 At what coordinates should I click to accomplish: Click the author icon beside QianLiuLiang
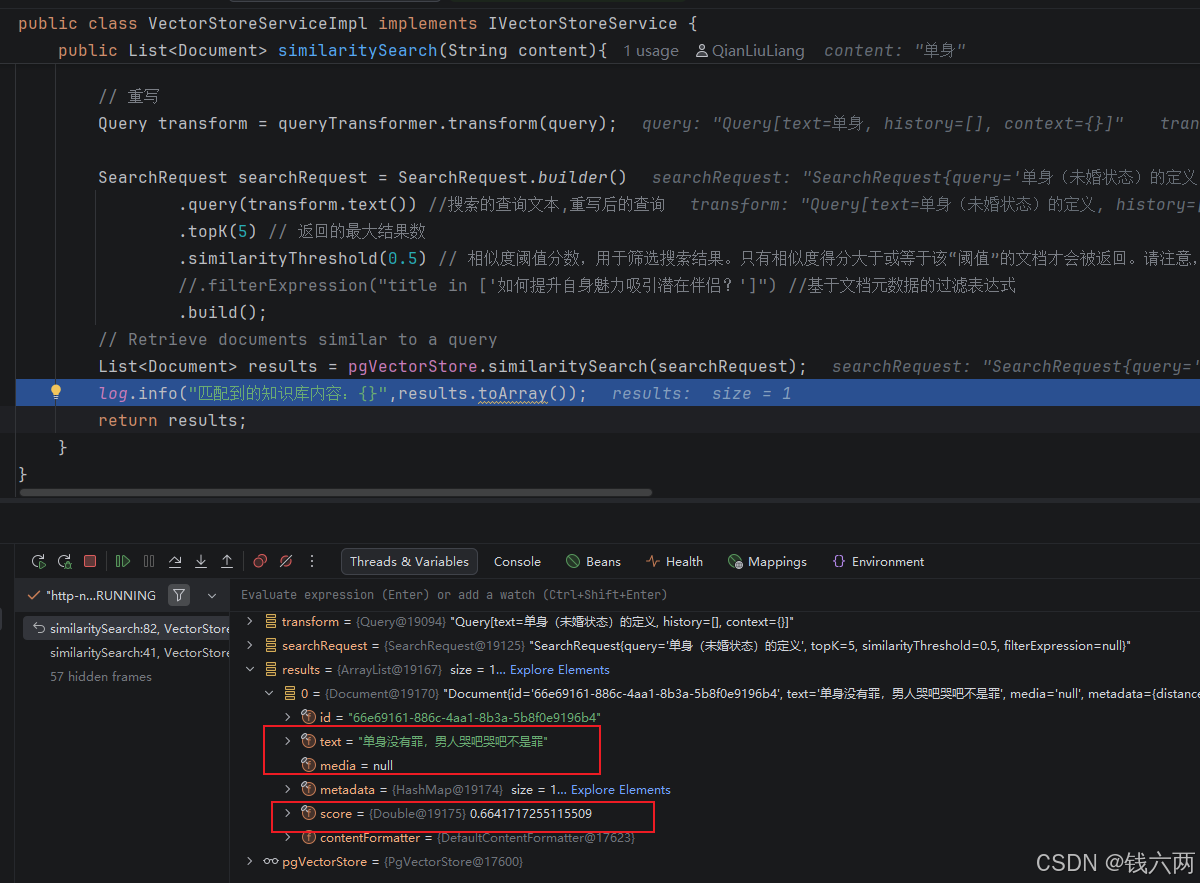tap(702, 50)
